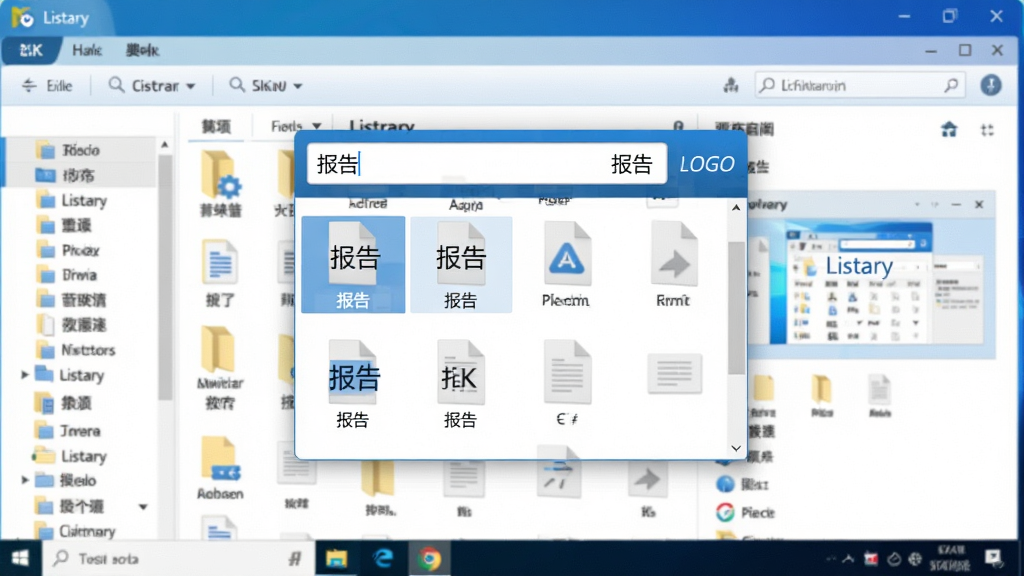
Task: Click the blue globe entry above Piecє
Action: click(741, 484)
